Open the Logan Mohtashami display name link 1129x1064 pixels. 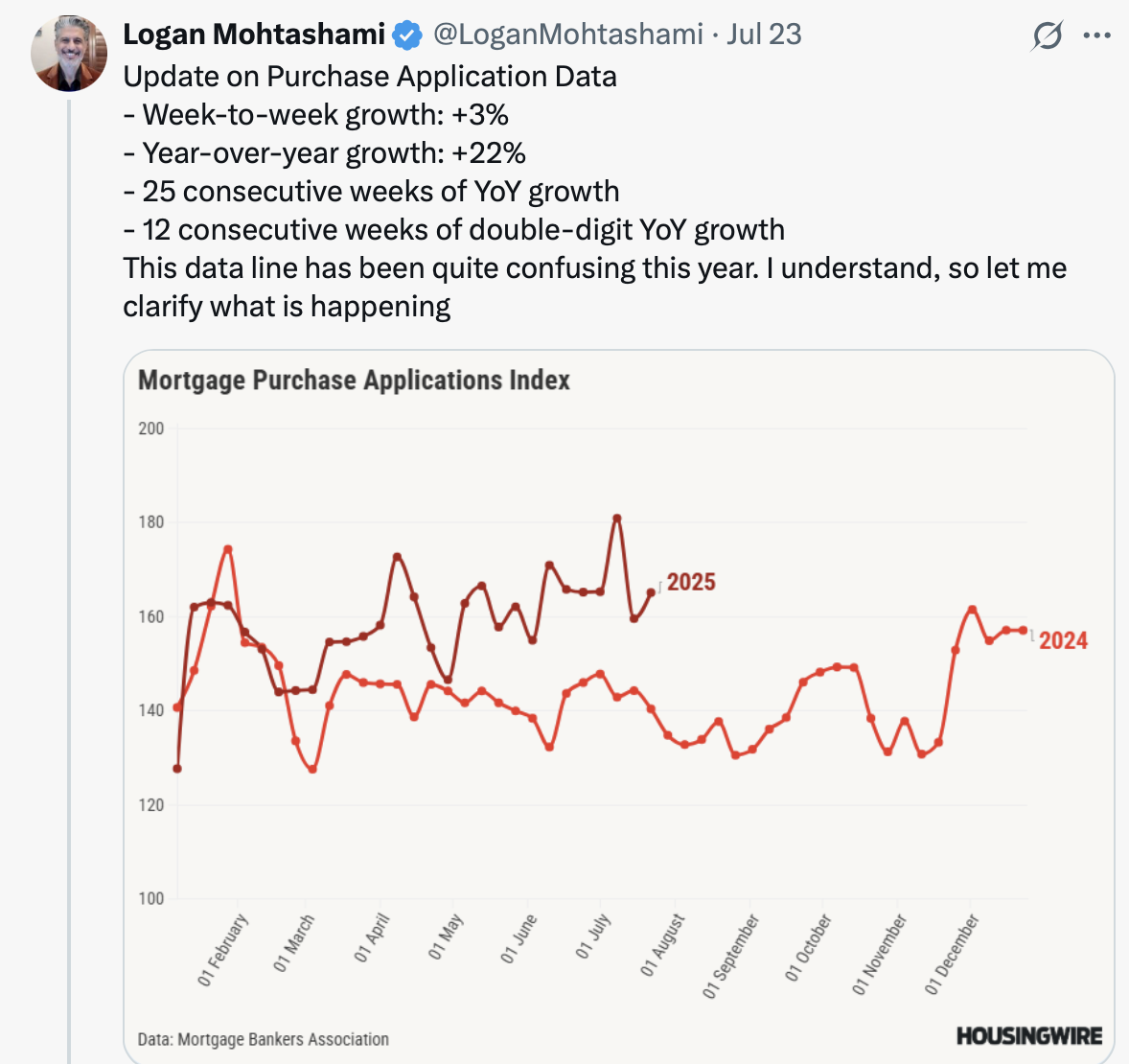(x=254, y=34)
